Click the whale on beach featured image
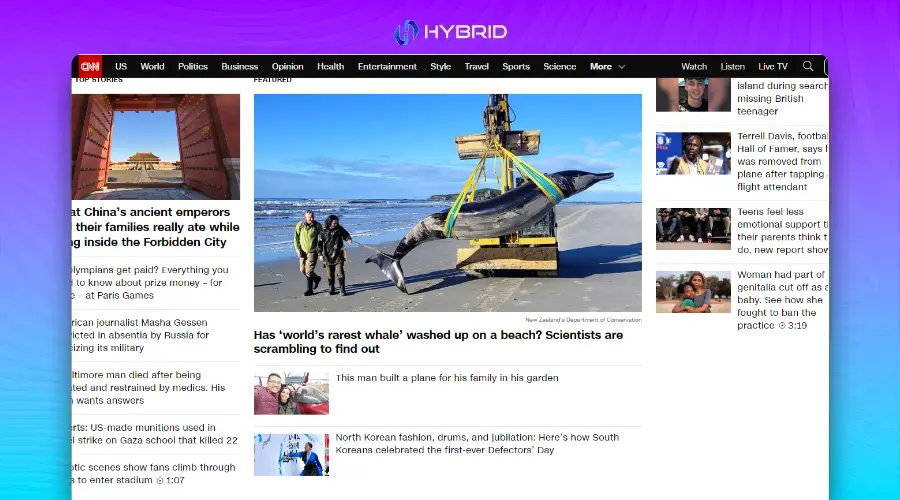900x500 pixels. click(x=448, y=203)
